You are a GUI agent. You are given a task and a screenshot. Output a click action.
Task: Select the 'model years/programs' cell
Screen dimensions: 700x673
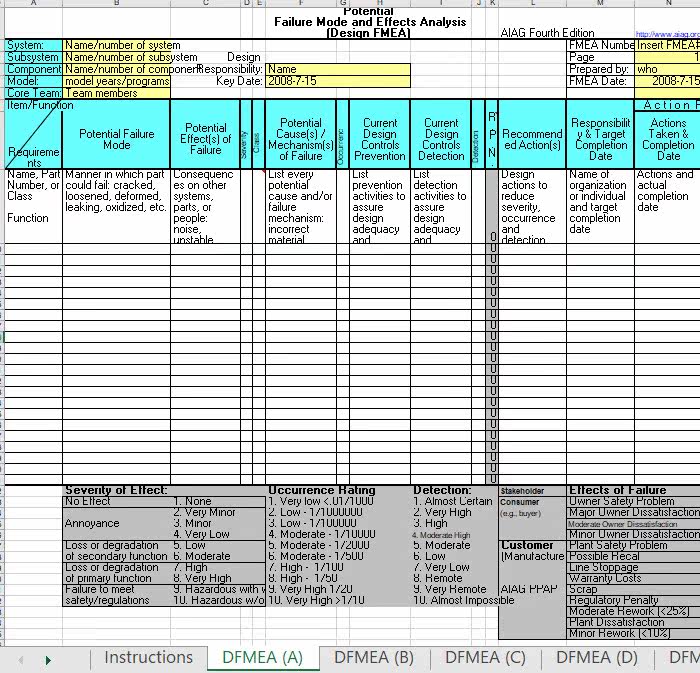click(116, 81)
